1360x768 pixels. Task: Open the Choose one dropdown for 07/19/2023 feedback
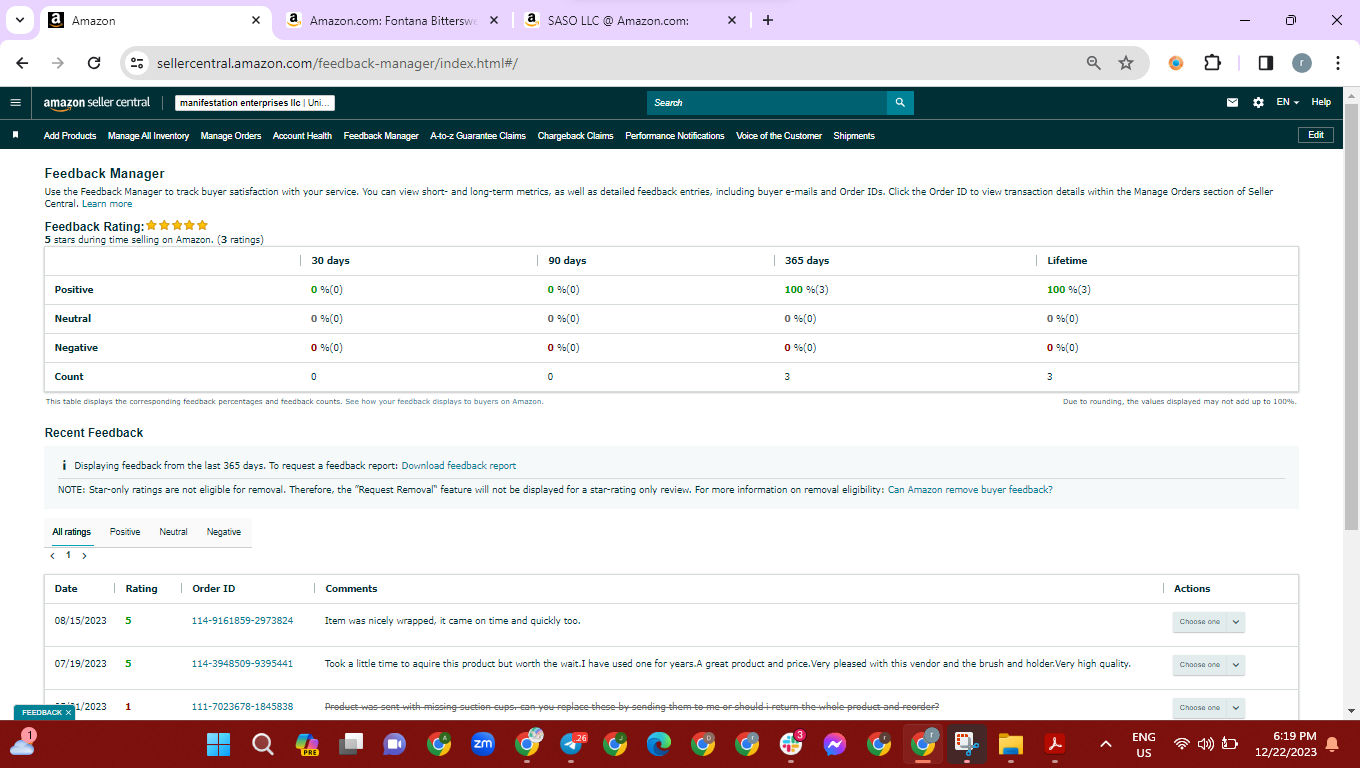click(1208, 665)
